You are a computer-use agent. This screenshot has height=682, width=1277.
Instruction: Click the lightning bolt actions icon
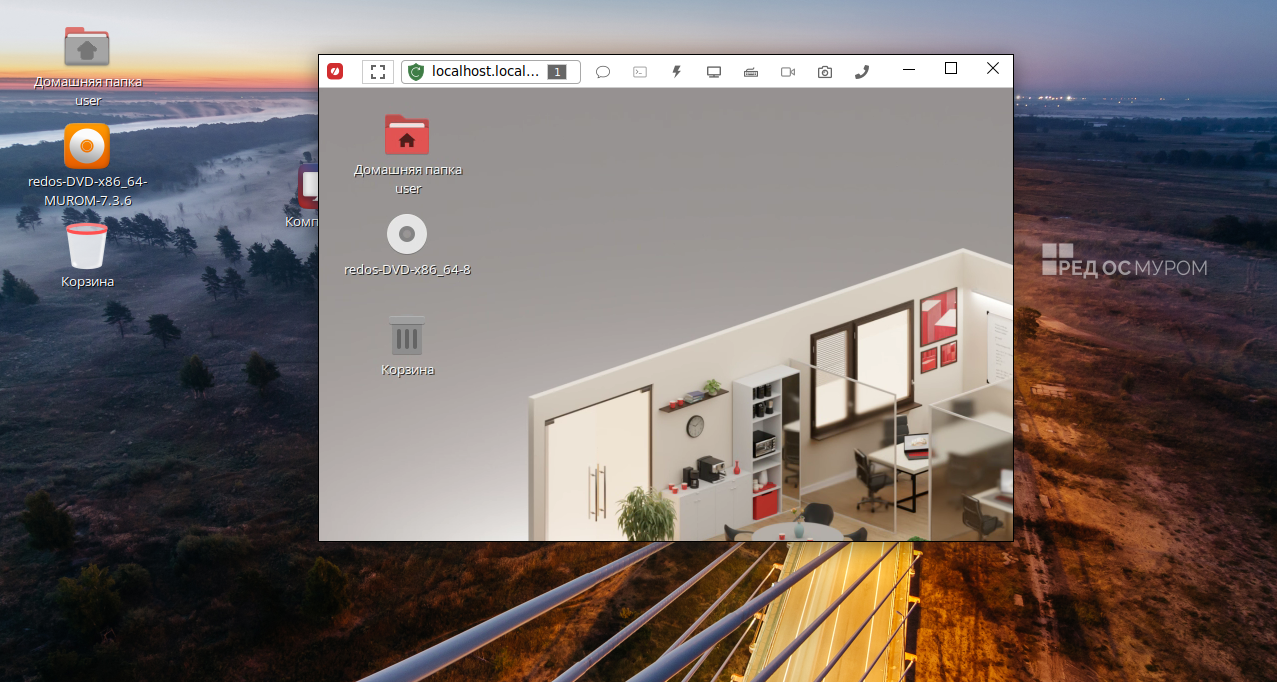pos(677,72)
